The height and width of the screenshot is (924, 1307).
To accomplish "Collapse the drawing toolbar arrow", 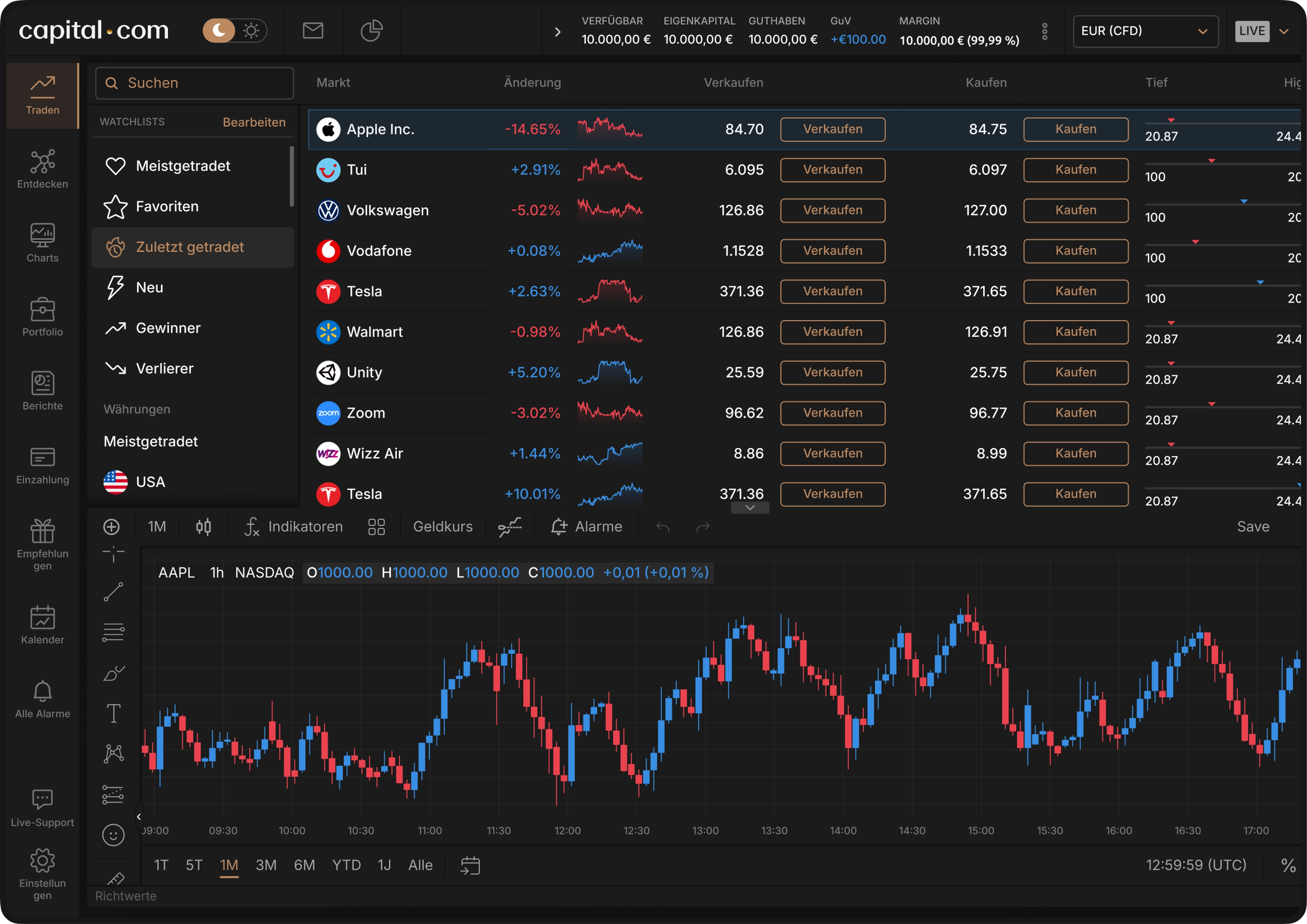I will 138,817.
